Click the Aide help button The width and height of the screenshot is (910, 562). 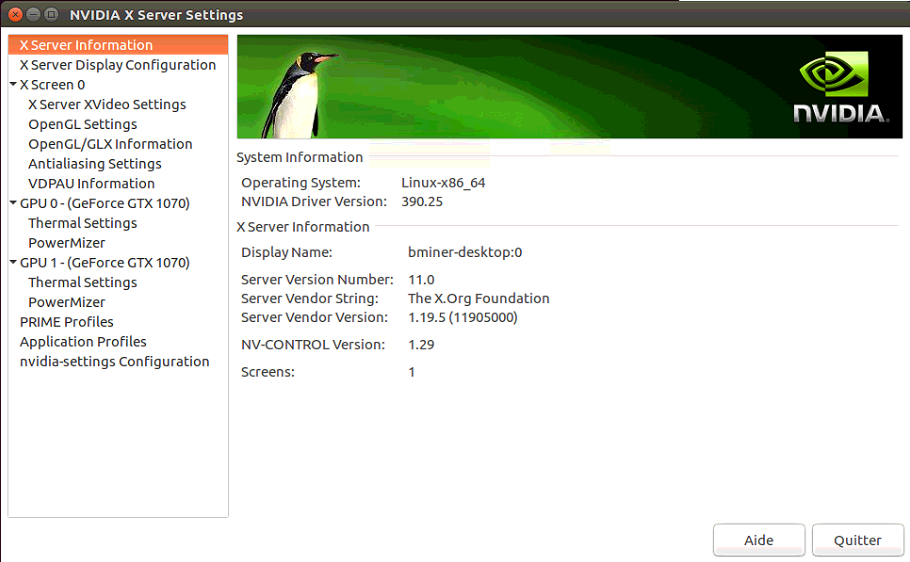point(759,540)
